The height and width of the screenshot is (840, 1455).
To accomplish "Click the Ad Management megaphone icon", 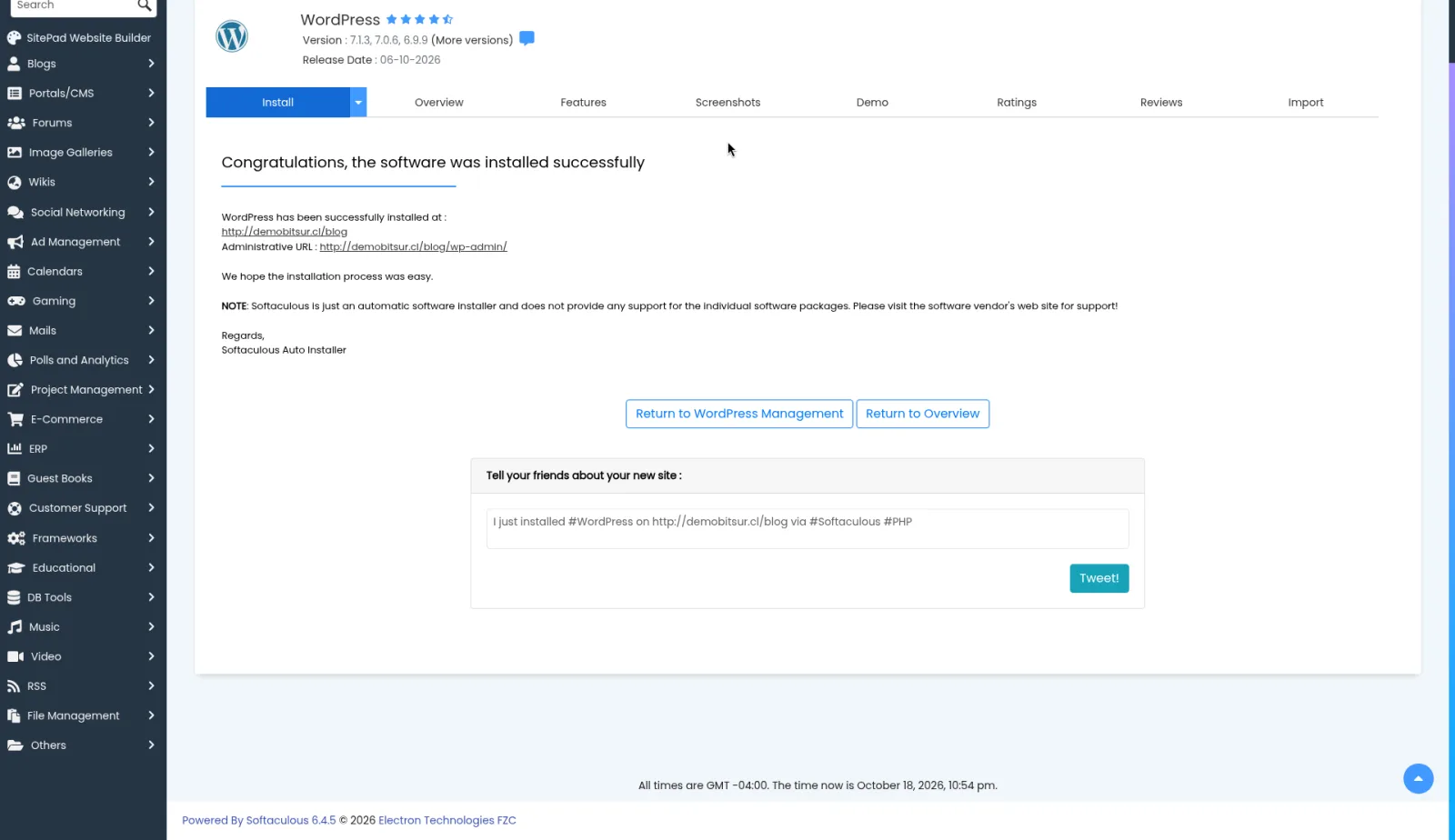I will coord(15,242).
